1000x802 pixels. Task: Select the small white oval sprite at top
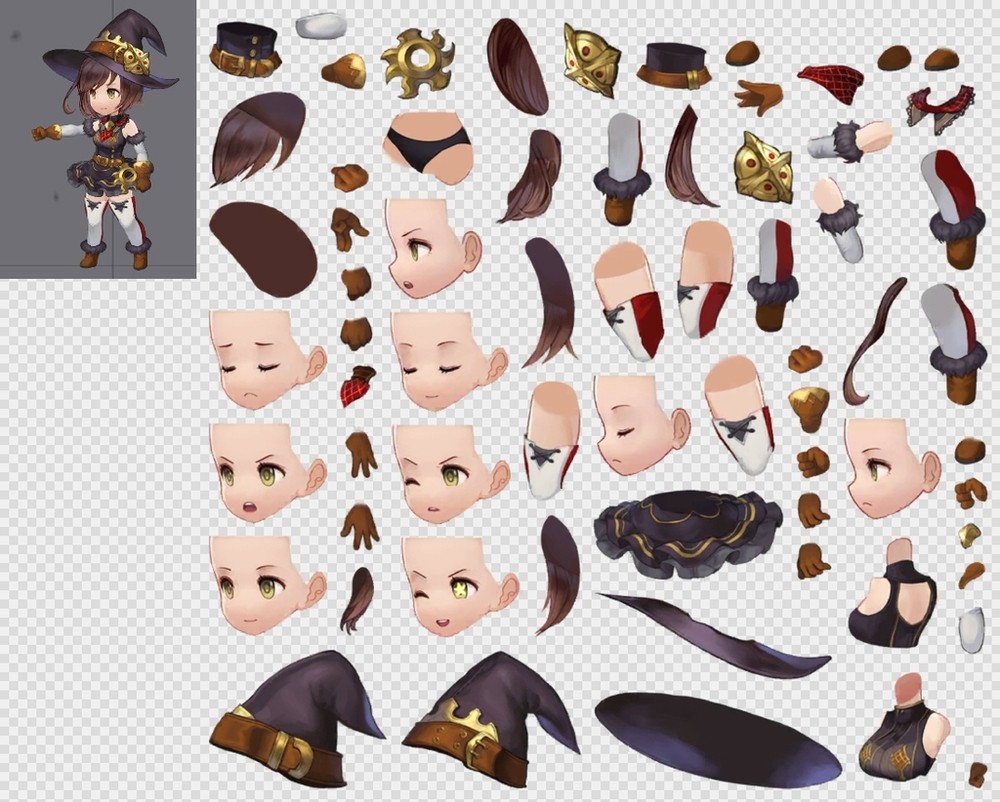pyautogui.click(x=321, y=25)
